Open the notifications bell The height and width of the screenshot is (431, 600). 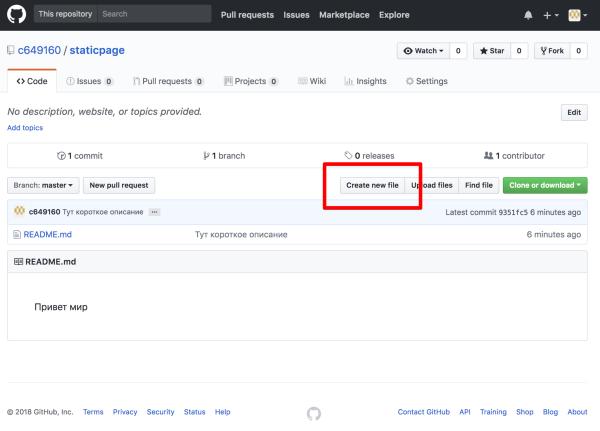pyautogui.click(x=528, y=15)
